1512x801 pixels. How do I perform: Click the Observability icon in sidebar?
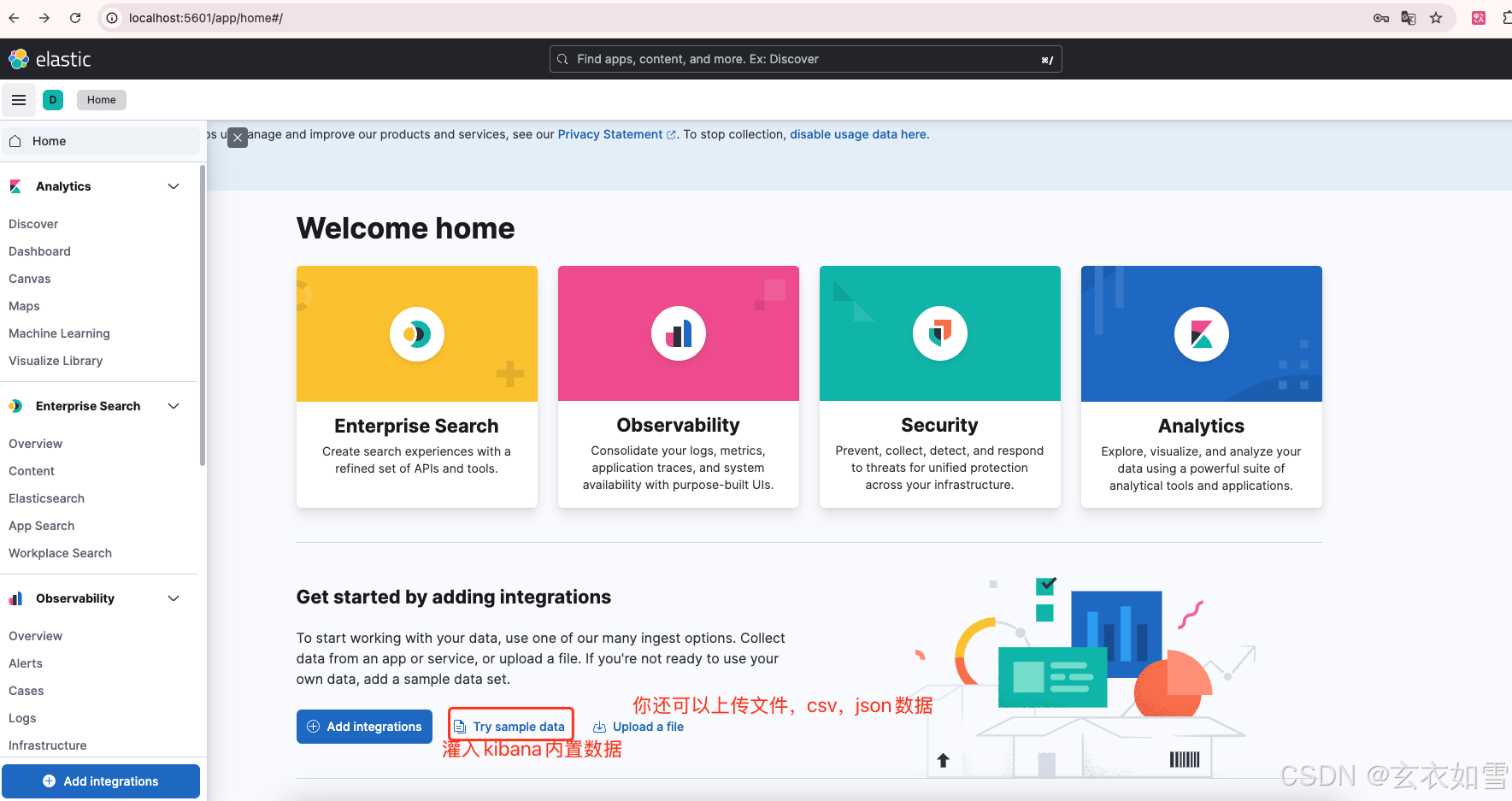(15, 598)
